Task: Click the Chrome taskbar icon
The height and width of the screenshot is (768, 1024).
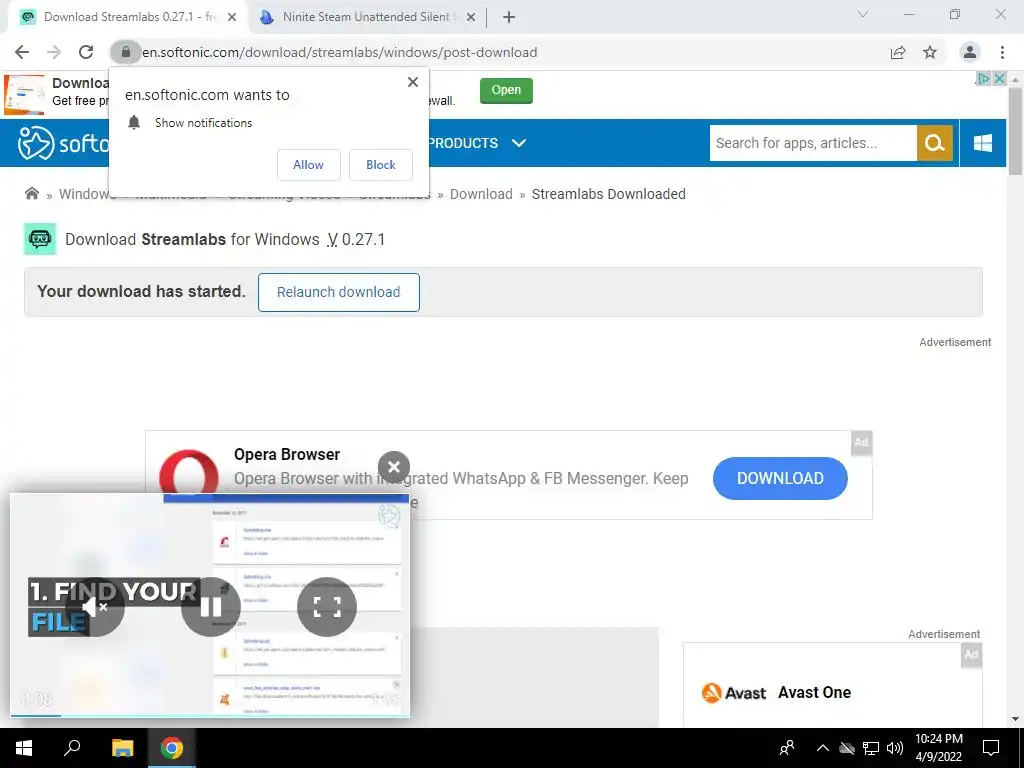Action: pos(172,748)
